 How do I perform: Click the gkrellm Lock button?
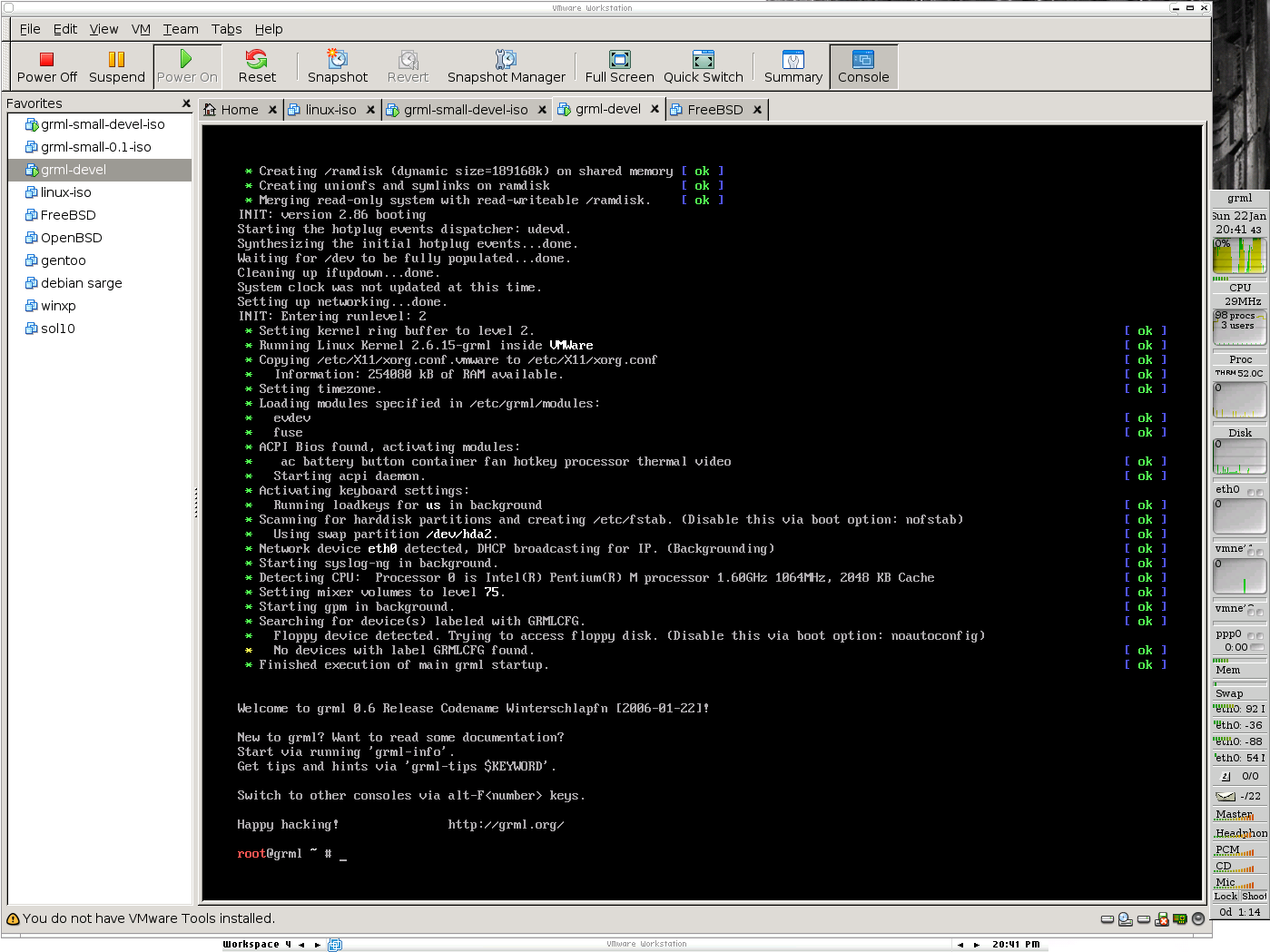pyautogui.click(x=1226, y=896)
